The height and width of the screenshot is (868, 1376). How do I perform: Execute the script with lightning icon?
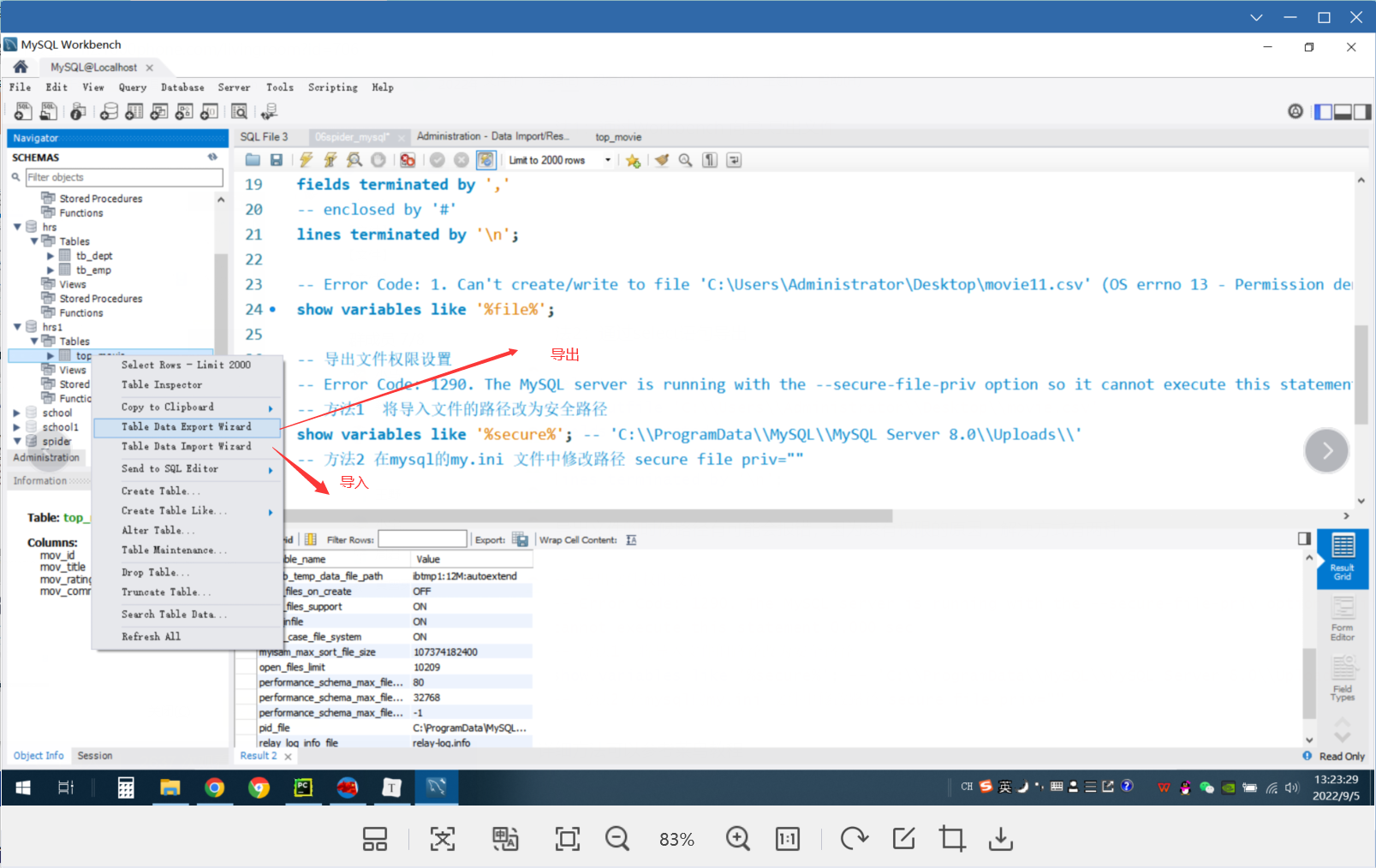(306, 160)
